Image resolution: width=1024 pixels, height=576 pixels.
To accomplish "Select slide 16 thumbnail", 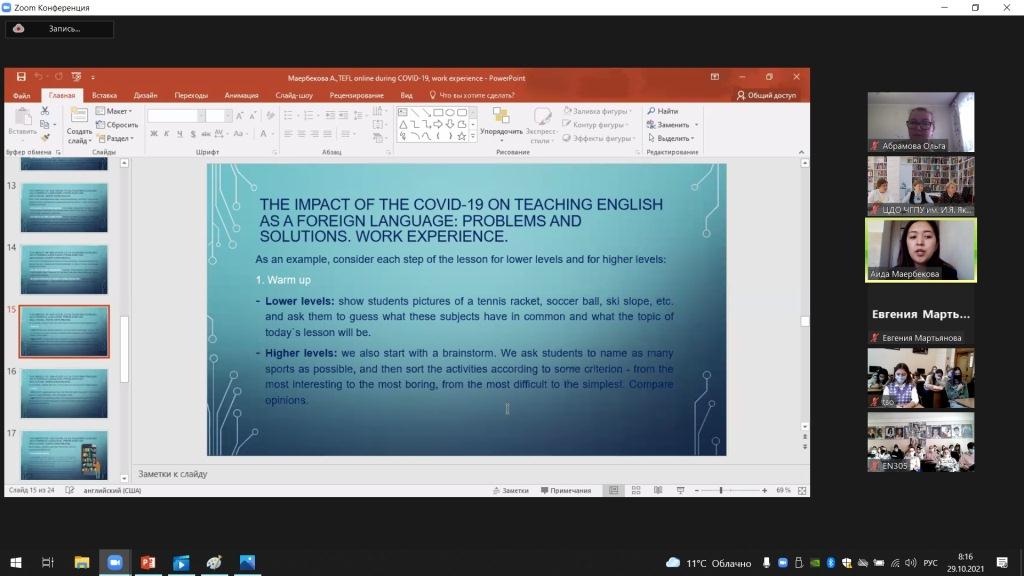I will [x=64, y=393].
